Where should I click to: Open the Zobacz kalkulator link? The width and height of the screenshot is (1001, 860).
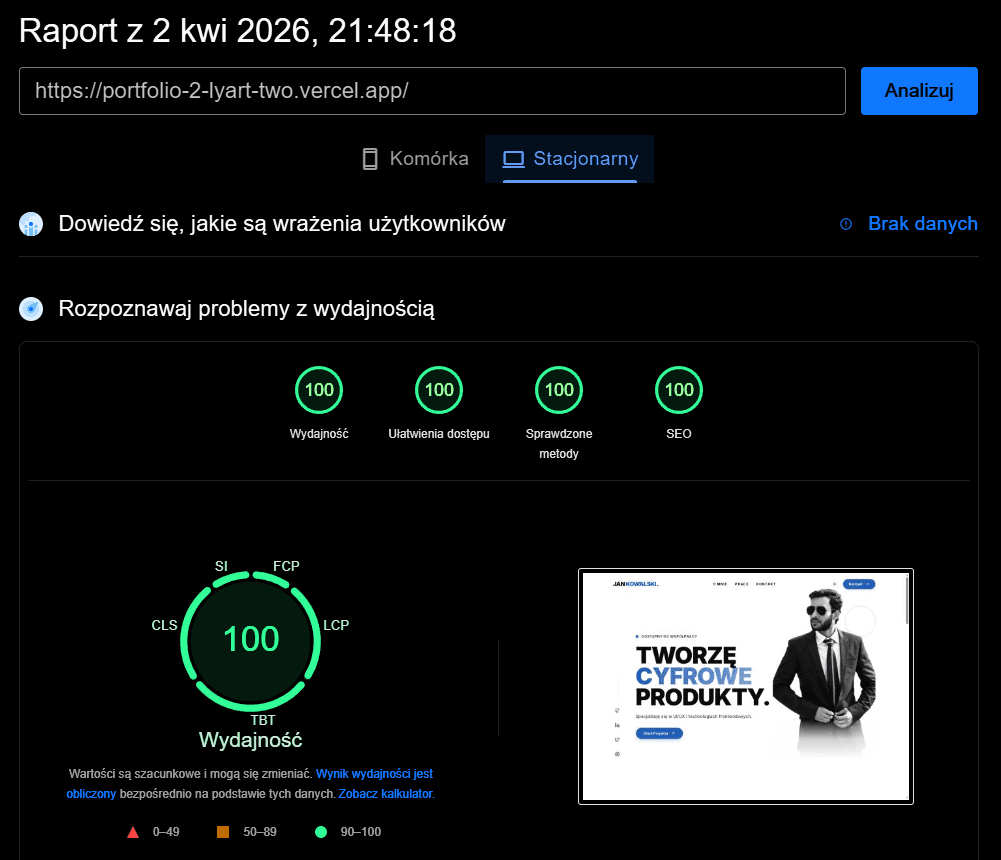click(x=386, y=794)
